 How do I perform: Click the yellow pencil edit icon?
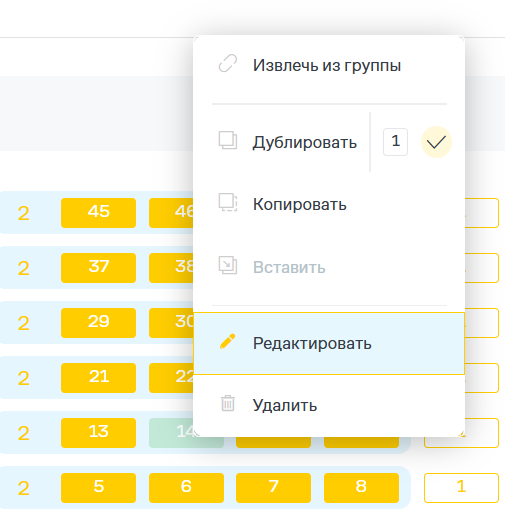228,341
